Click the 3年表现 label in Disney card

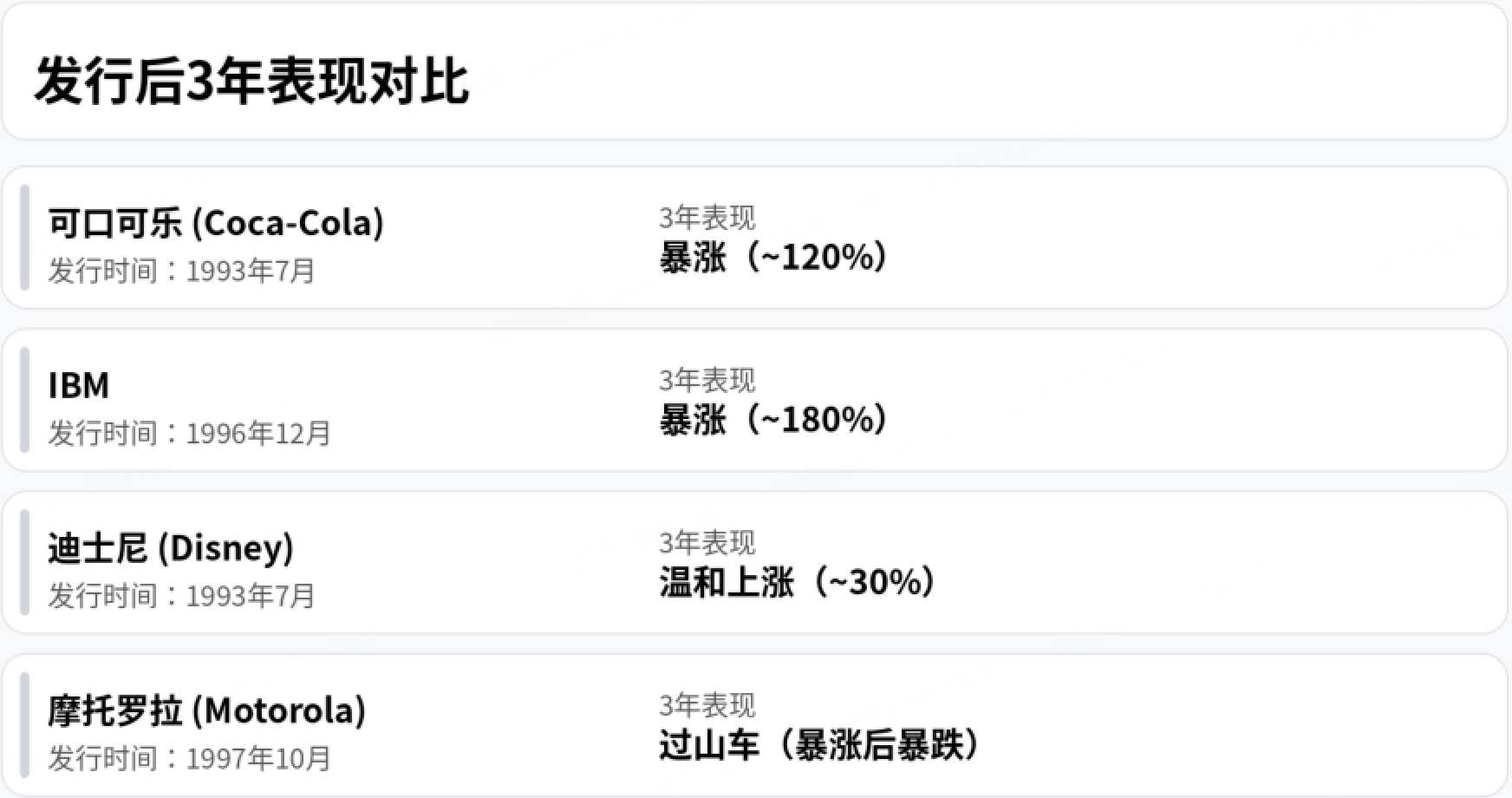(x=707, y=543)
